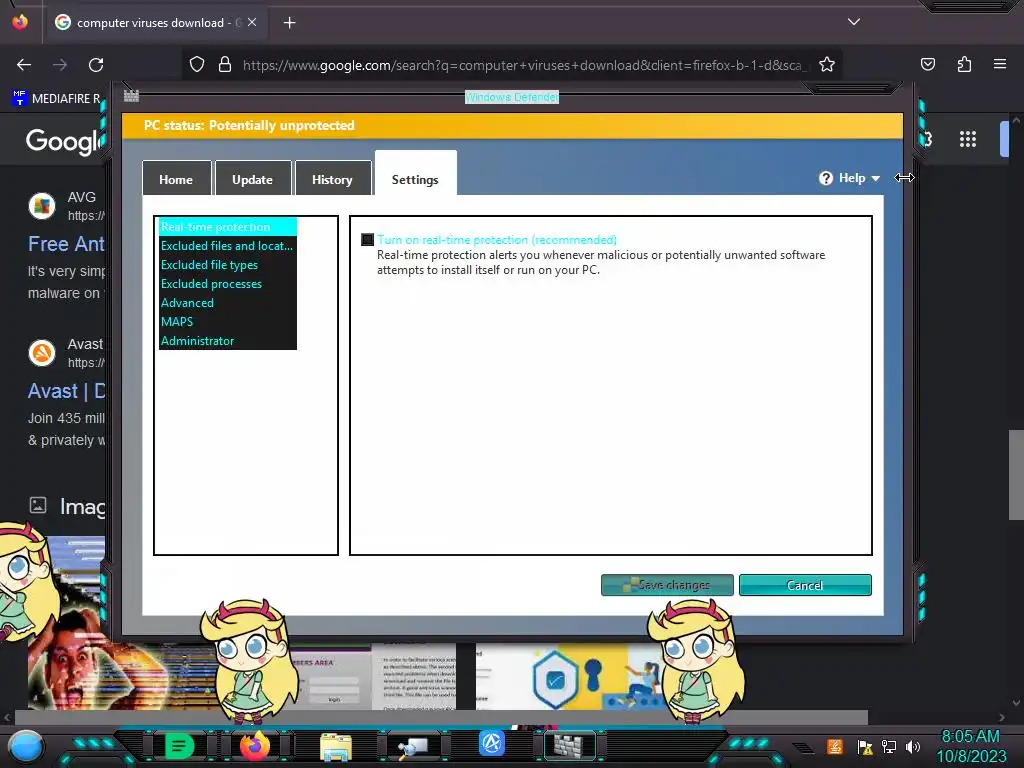1024x768 pixels.
Task: Click the Help question mark icon
Action: (825, 178)
